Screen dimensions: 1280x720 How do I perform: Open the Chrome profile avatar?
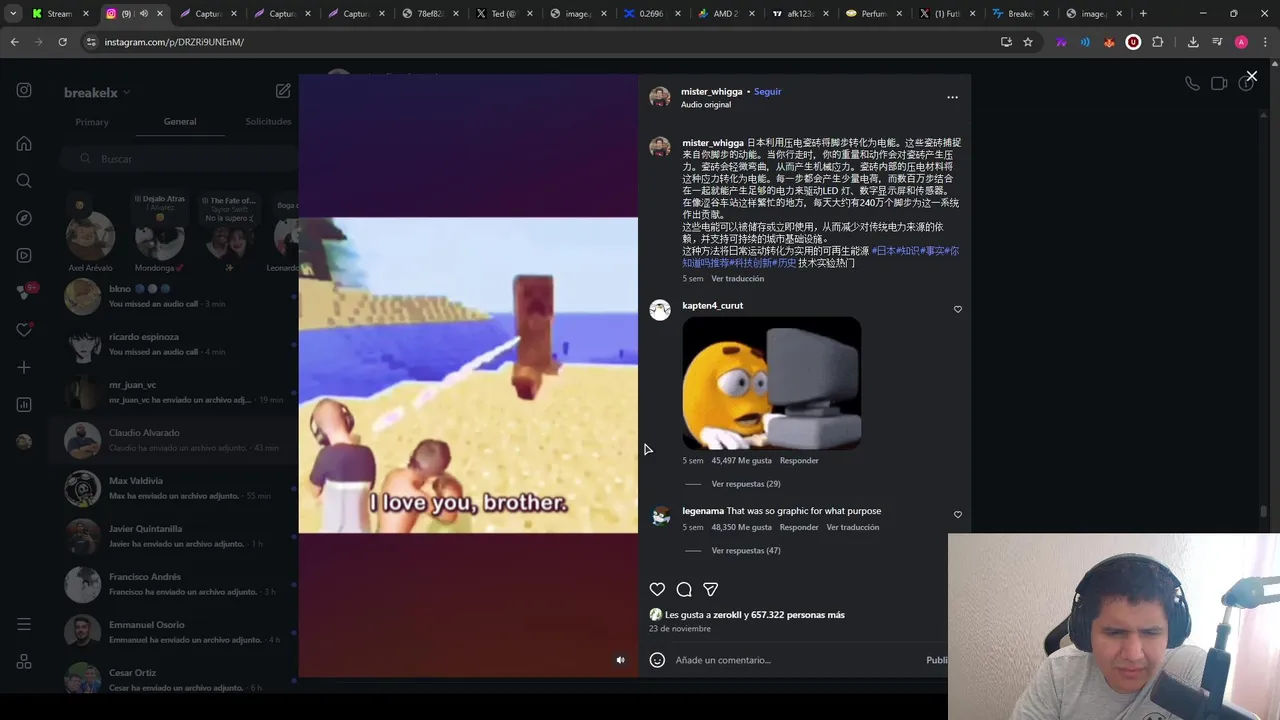point(1241,42)
